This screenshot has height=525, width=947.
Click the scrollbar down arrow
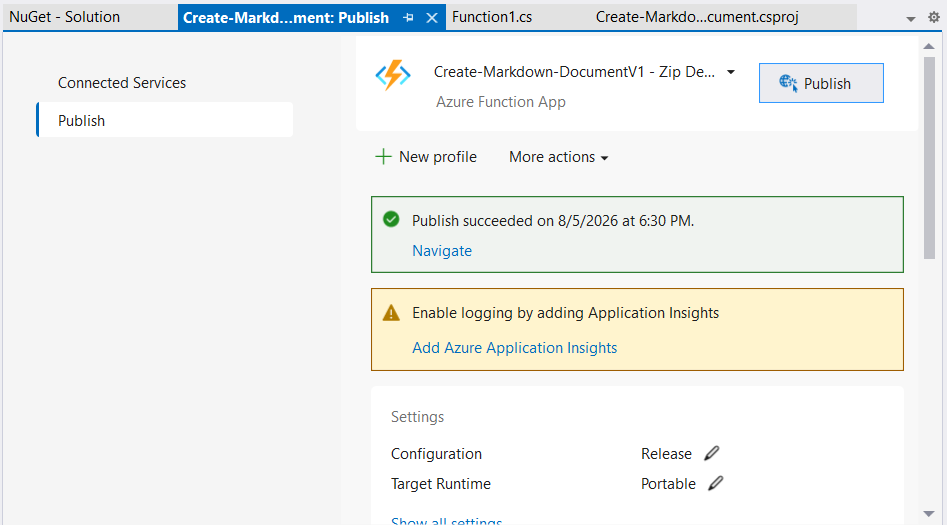929,514
